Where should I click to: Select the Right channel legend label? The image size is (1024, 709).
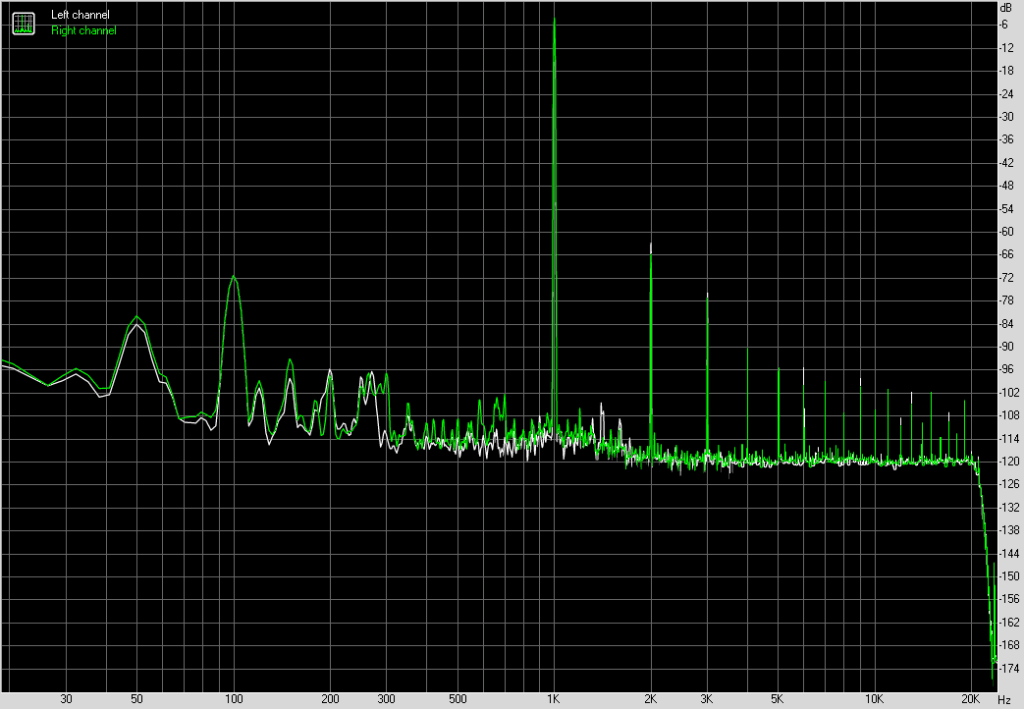[83, 30]
